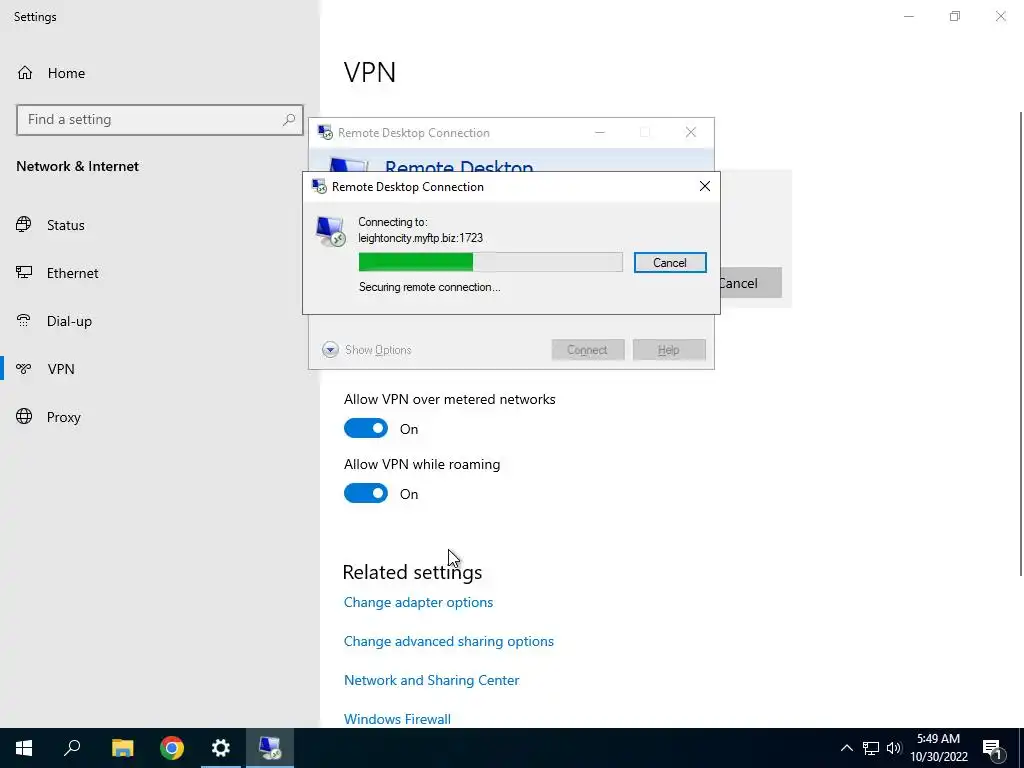Viewport: 1024px width, 768px height.
Task: Open taskbar search magnifier
Action: [x=72, y=748]
